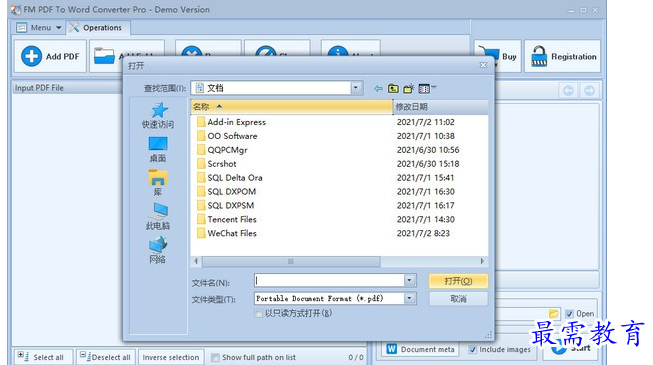Expand the file name dropdown arrow
The height and width of the screenshot is (365, 653).
coord(410,280)
